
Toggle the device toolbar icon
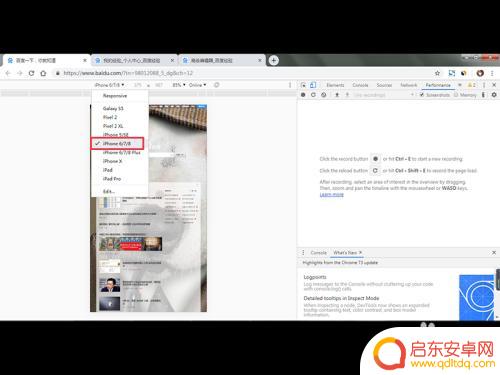pos(313,85)
